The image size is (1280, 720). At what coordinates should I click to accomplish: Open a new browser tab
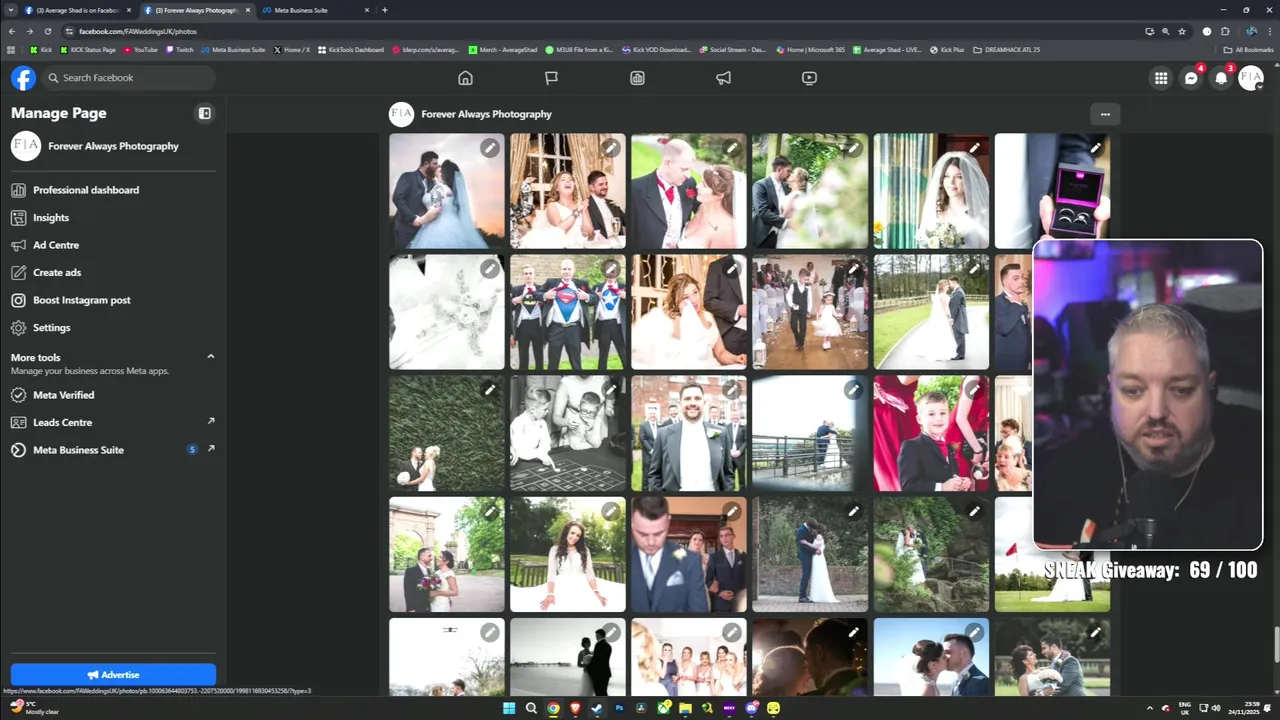click(385, 10)
